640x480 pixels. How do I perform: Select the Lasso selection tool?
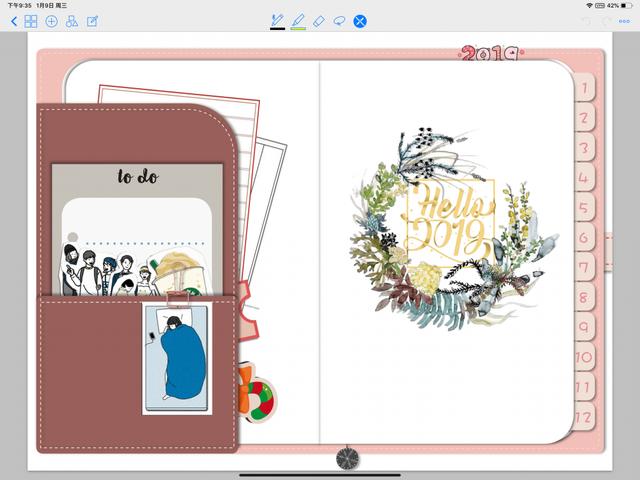point(339,21)
